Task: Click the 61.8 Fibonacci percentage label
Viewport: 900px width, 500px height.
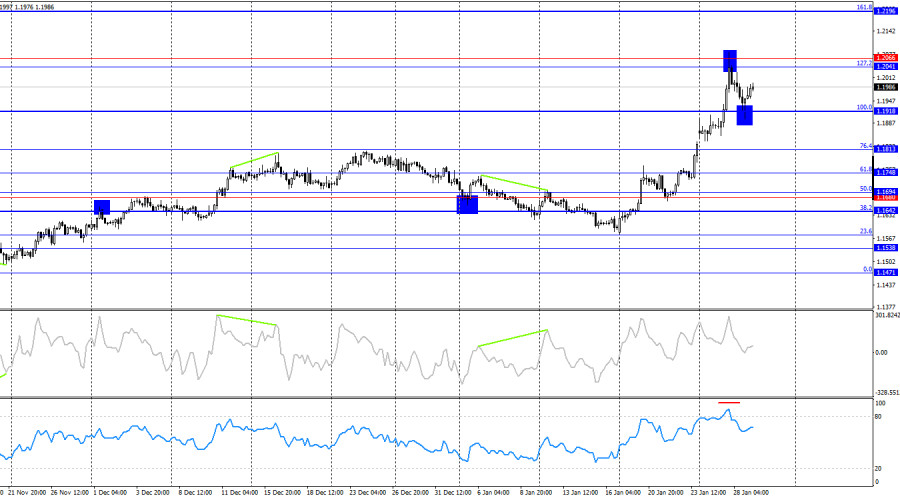Action: tap(866, 169)
